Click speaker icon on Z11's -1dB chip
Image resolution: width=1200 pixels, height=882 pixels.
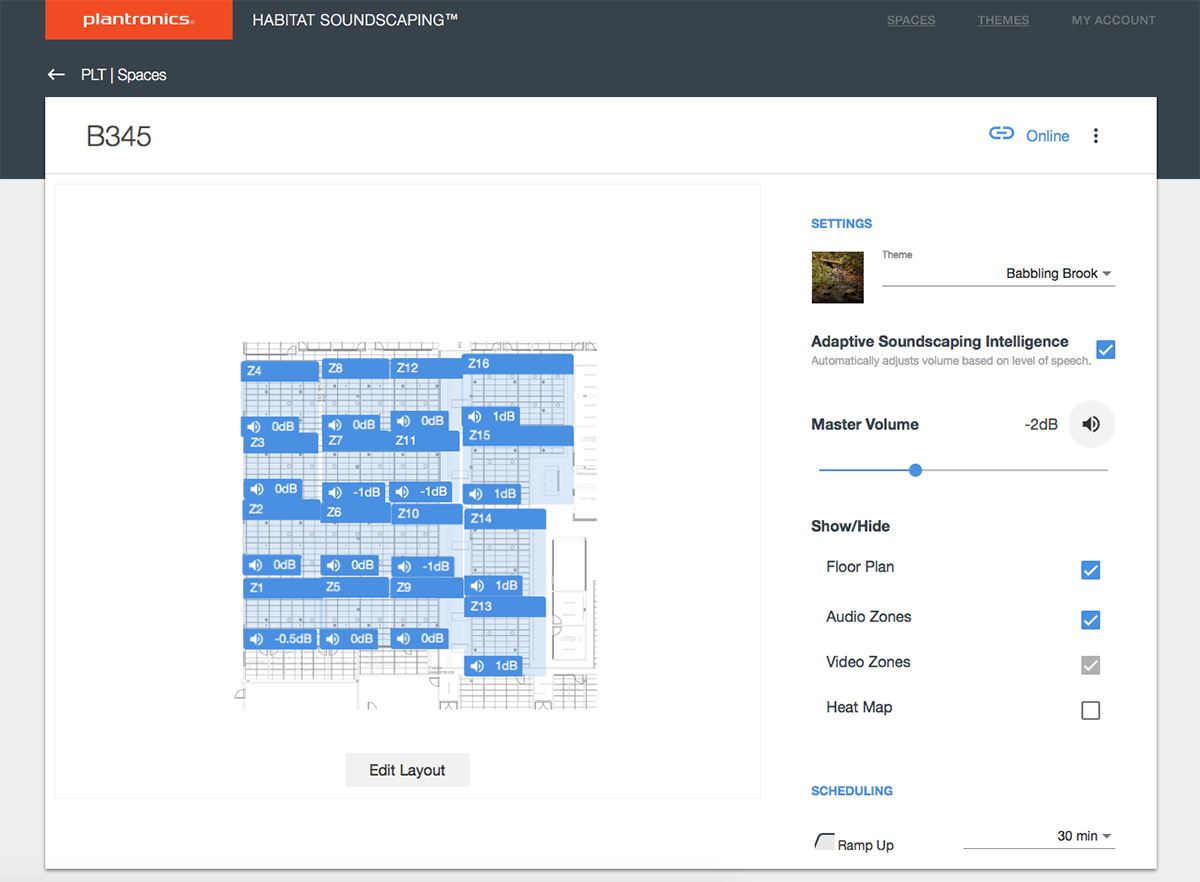[x=402, y=492]
